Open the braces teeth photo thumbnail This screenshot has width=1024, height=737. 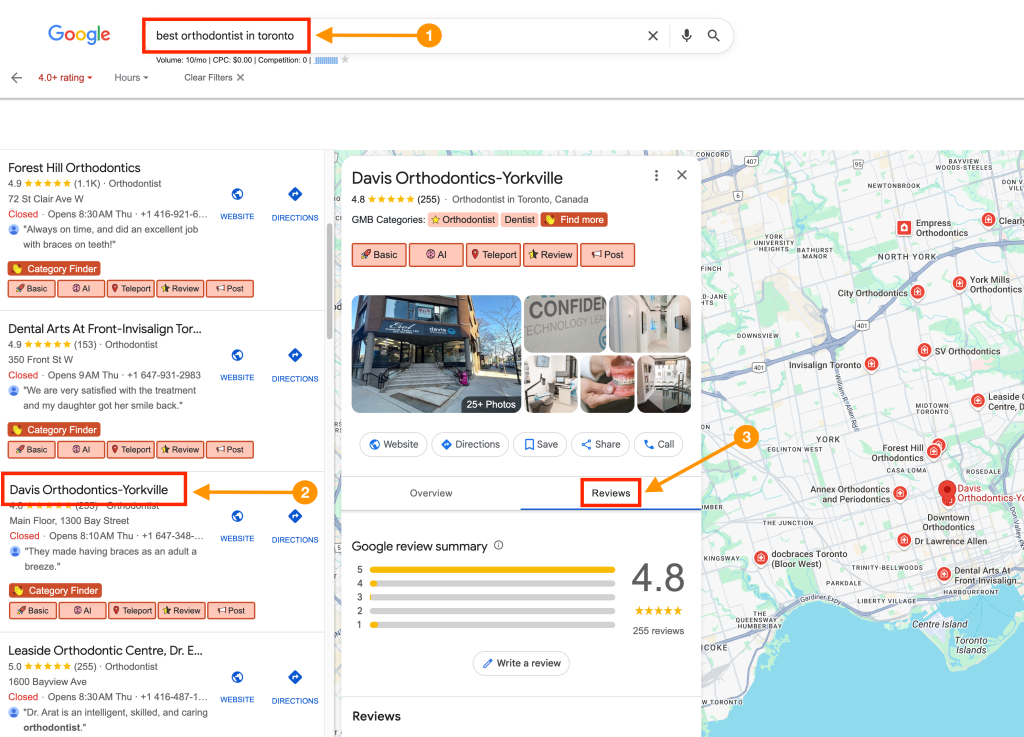click(607, 384)
